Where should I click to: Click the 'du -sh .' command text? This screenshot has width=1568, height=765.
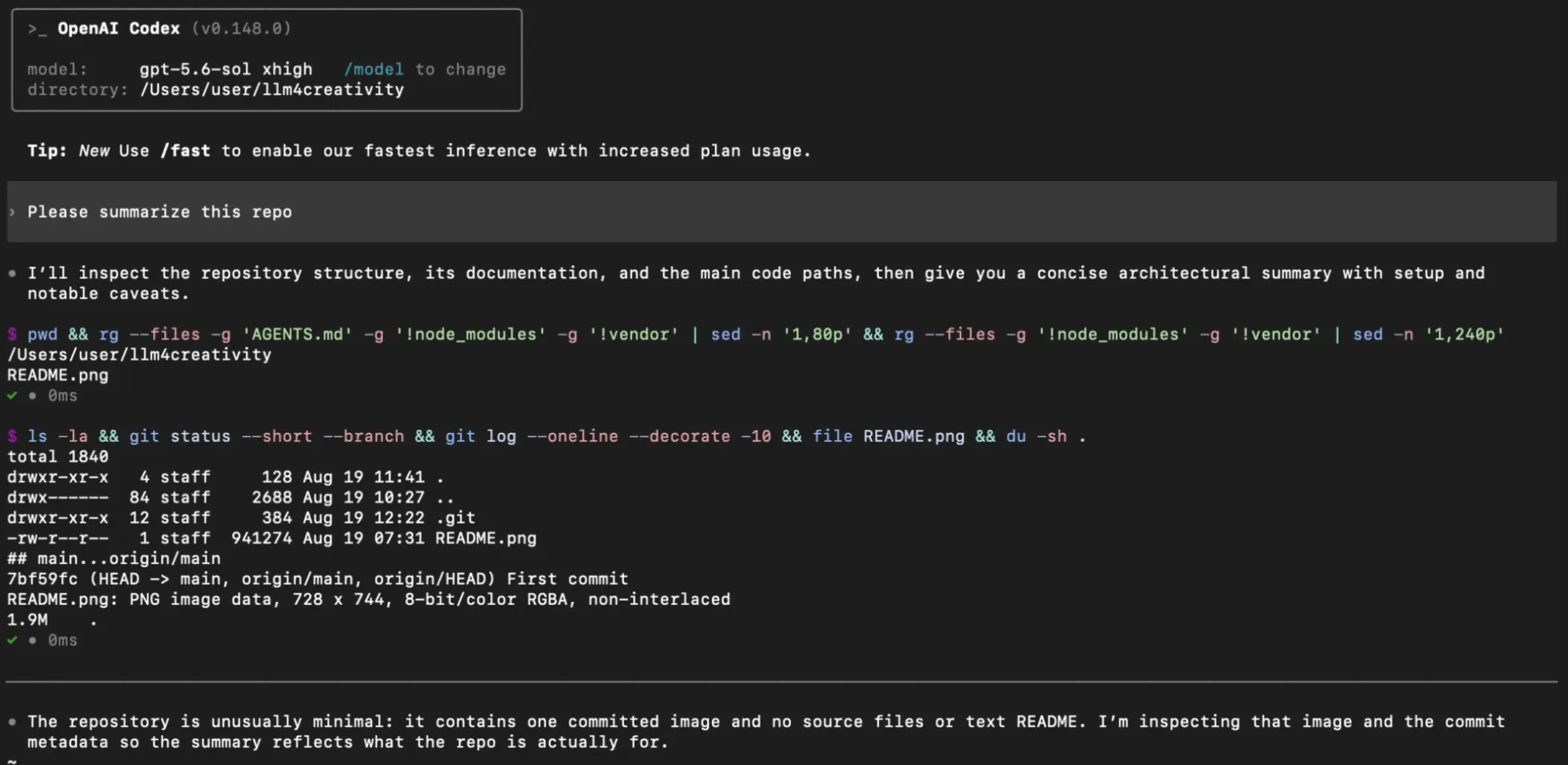[1046, 437]
